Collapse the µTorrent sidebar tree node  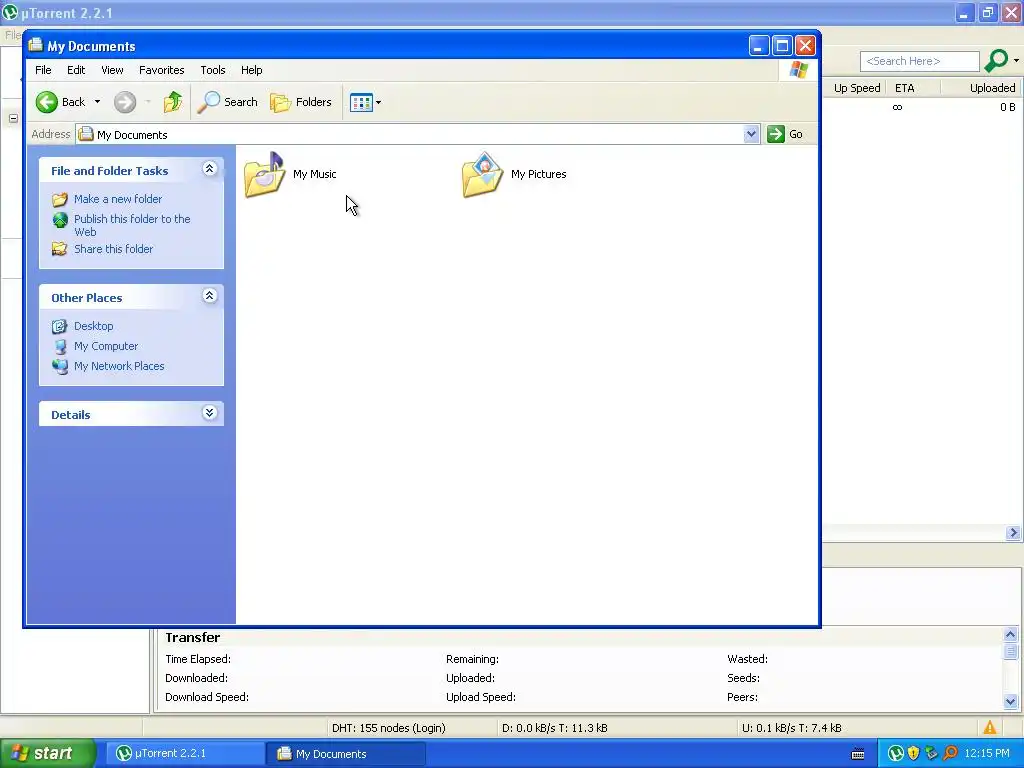click(13, 118)
